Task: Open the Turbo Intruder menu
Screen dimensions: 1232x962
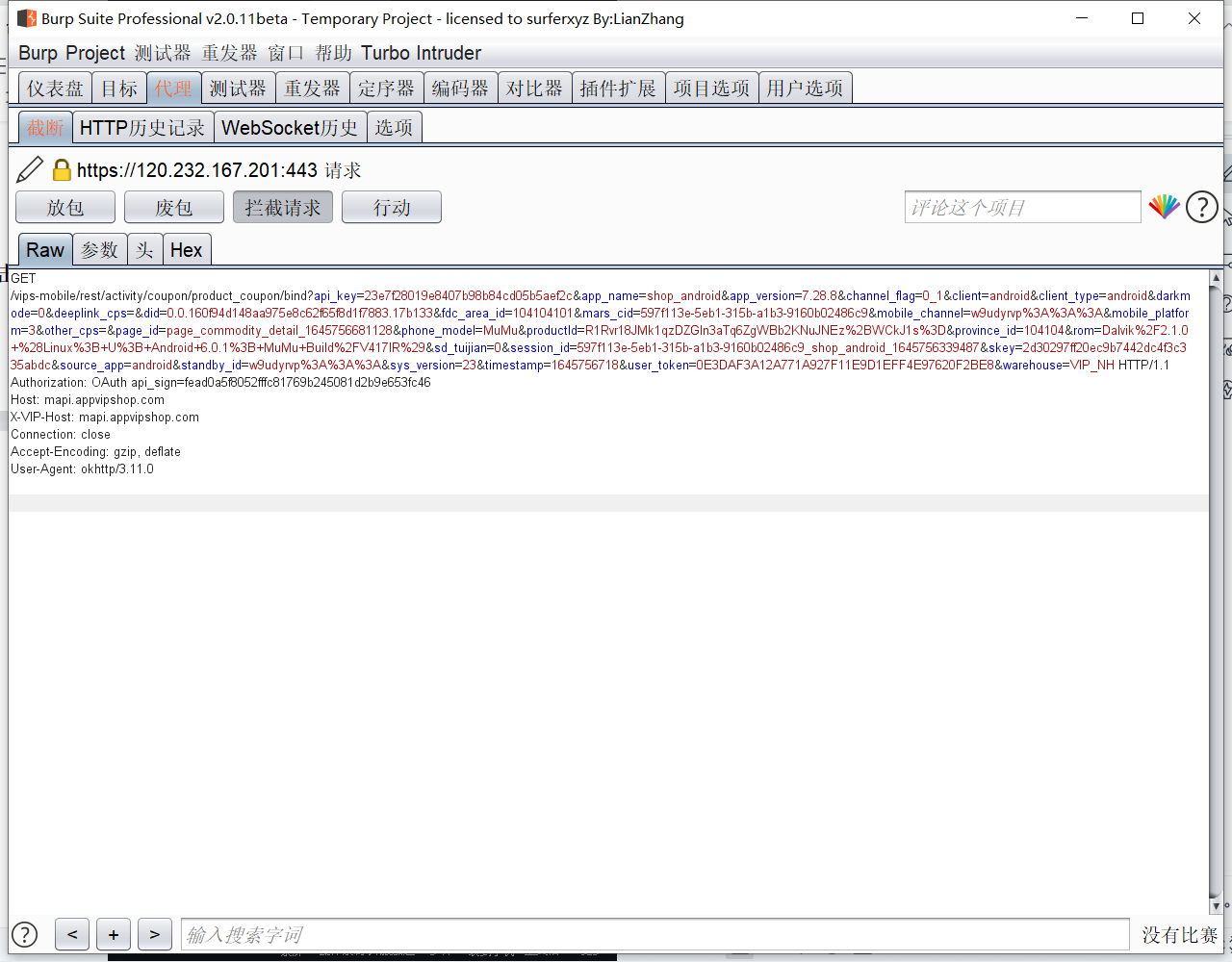Action: click(x=421, y=53)
